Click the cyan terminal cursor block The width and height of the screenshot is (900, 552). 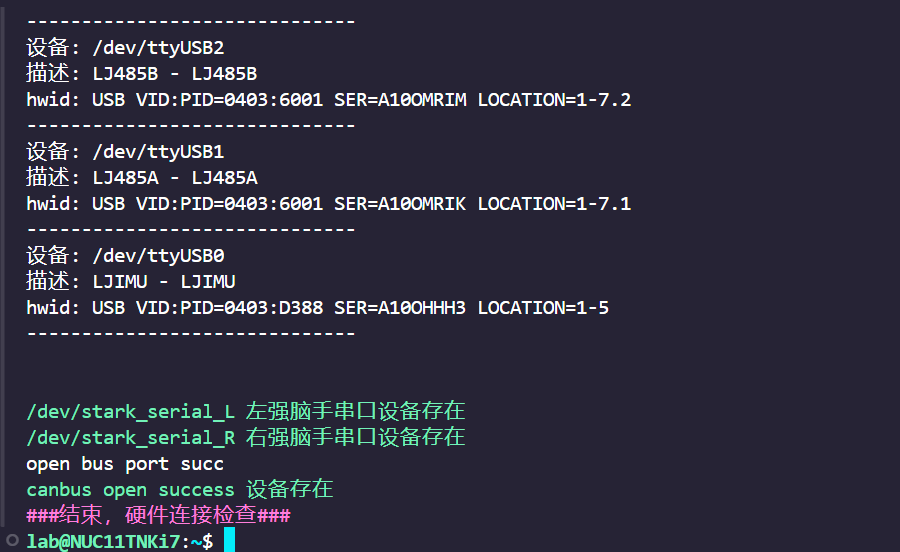tap(229, 540)
